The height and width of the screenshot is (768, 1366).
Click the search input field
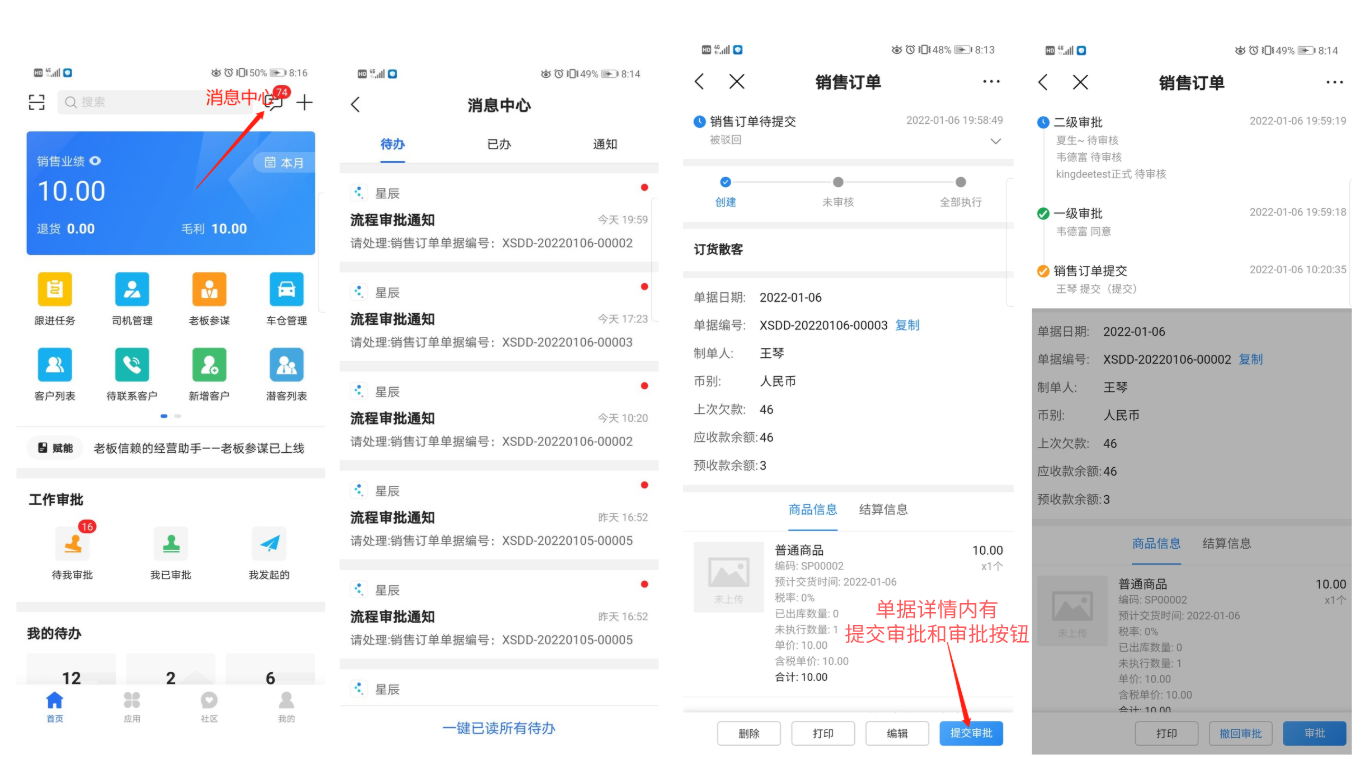click(x=150, y=102)
